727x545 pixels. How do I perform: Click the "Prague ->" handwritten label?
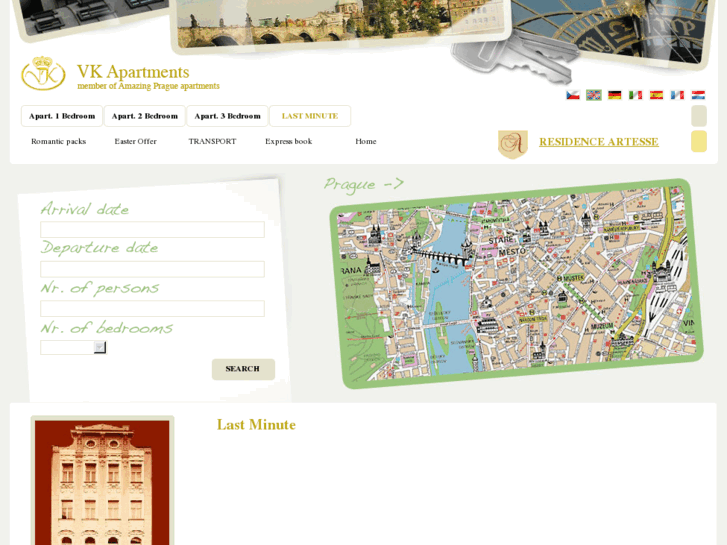pyautogui.click(x=364, y=185)
